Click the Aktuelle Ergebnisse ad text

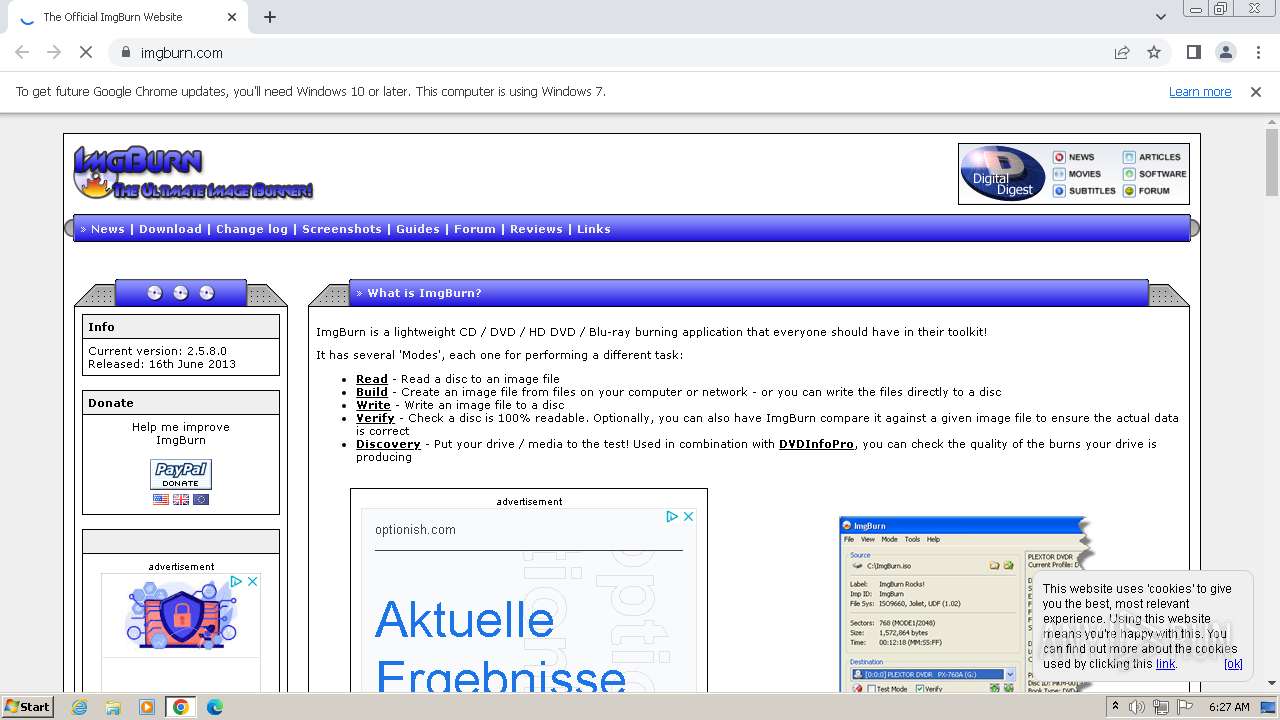tap(500, 645)
